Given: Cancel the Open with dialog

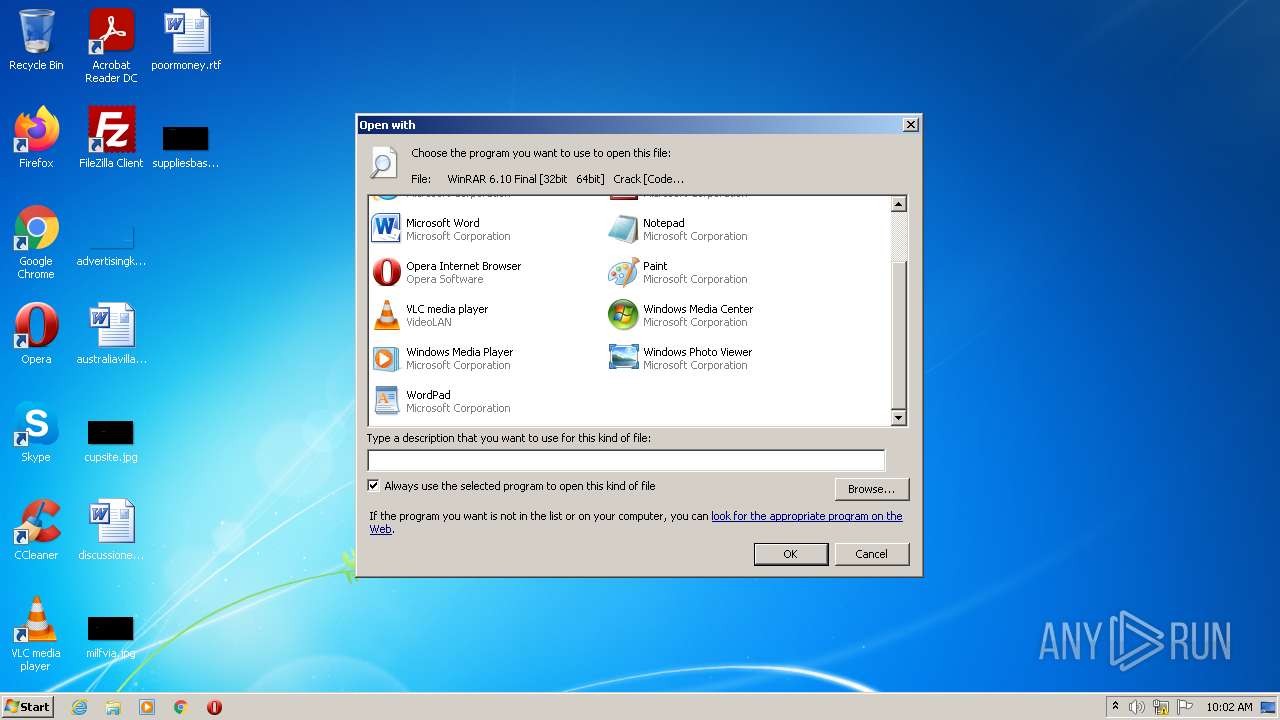Looking at the screenshot, I should point(871,554).
